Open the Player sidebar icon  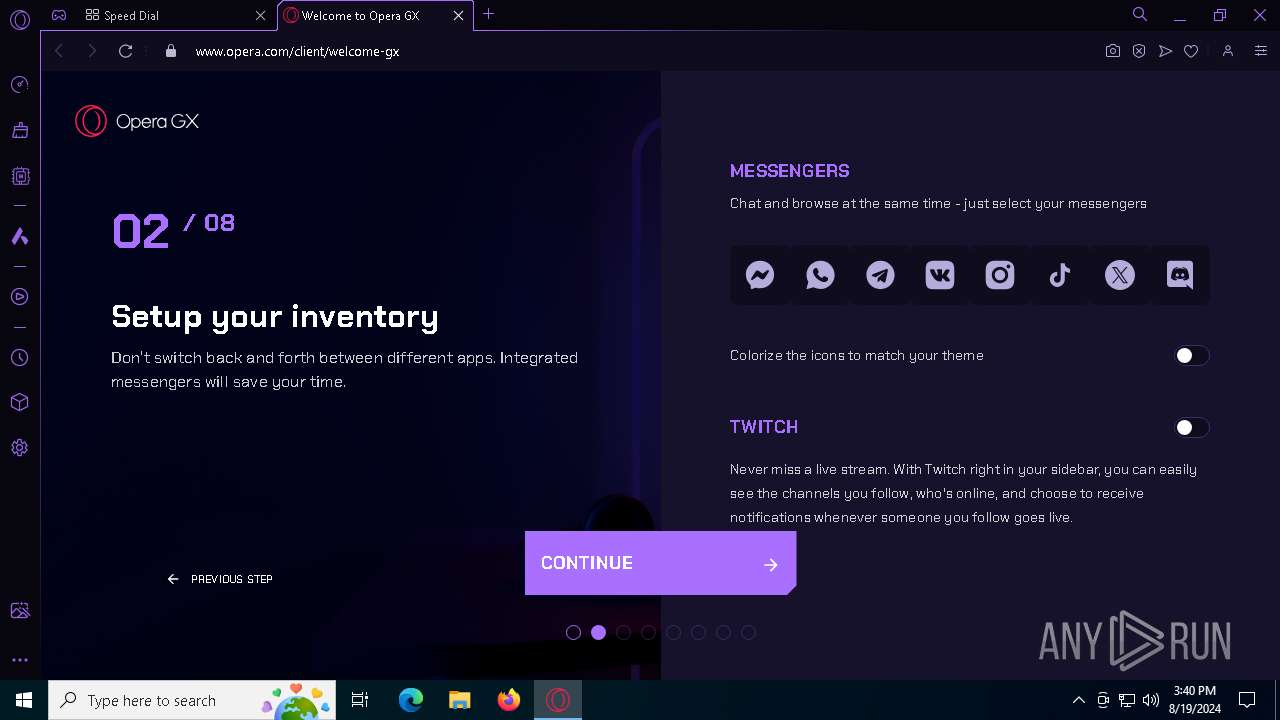(19, 297)
